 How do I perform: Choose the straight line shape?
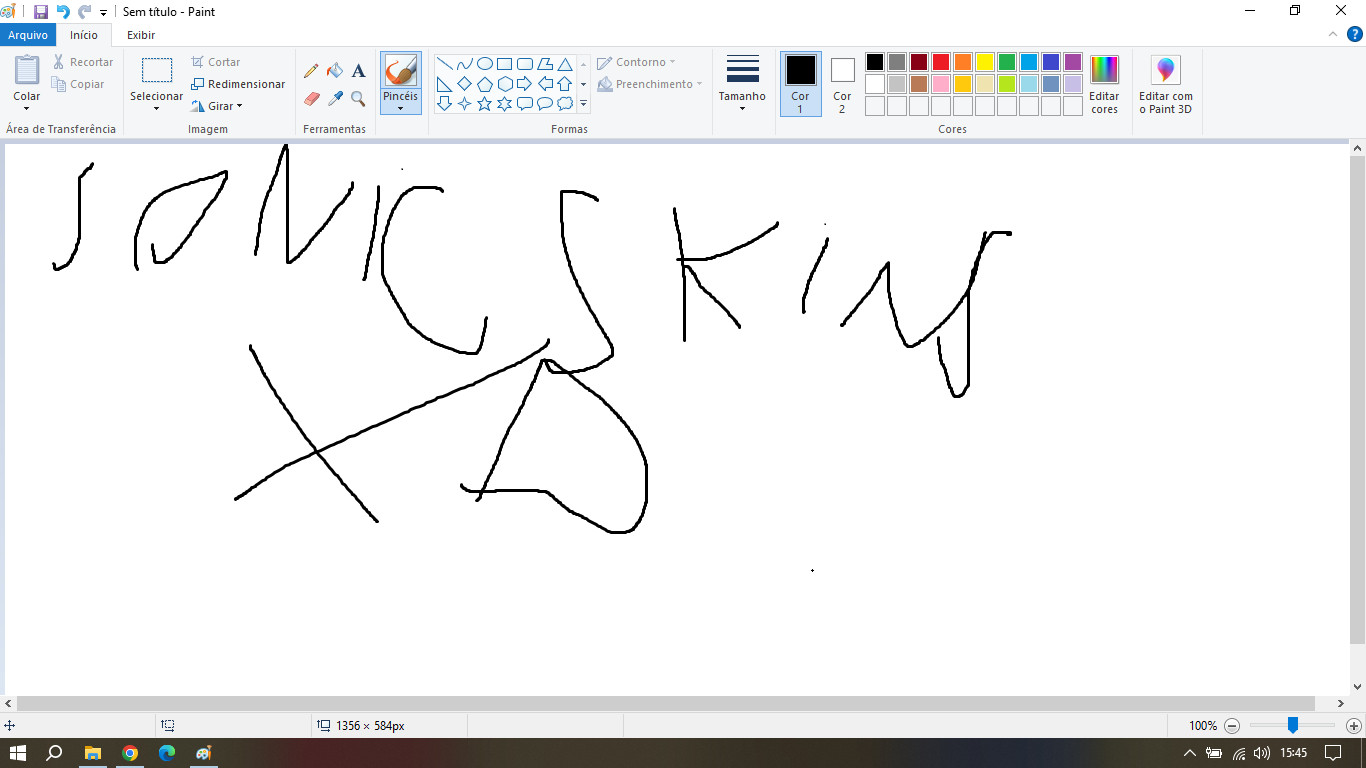(445, 64)
